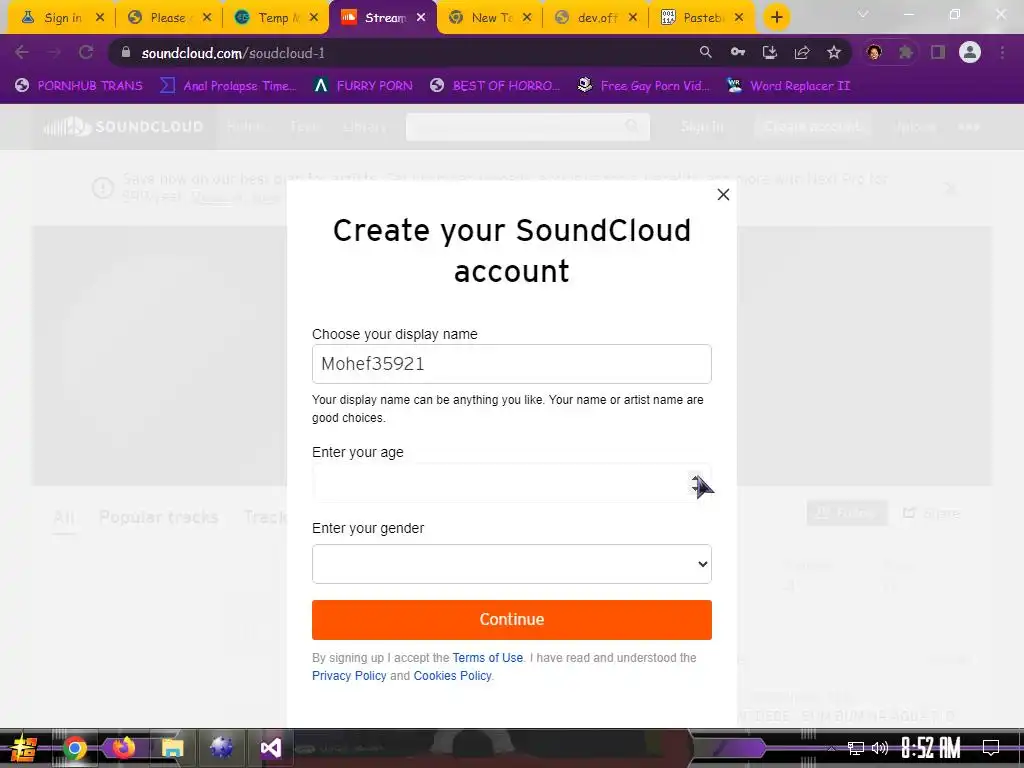Click the SoundCloud logo
1024x768 pixels.
pyautogui.click(x=123, y=127)
